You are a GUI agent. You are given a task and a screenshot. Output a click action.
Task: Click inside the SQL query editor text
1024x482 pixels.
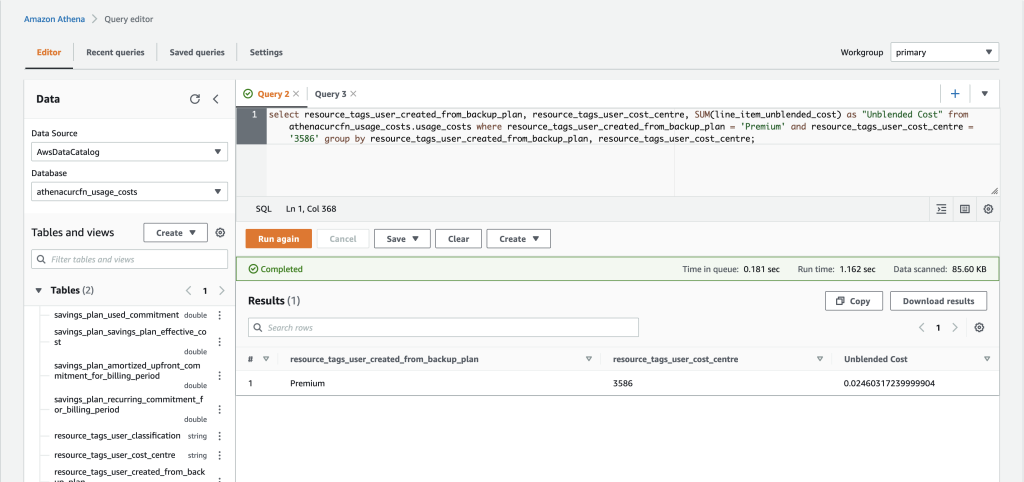620,127
